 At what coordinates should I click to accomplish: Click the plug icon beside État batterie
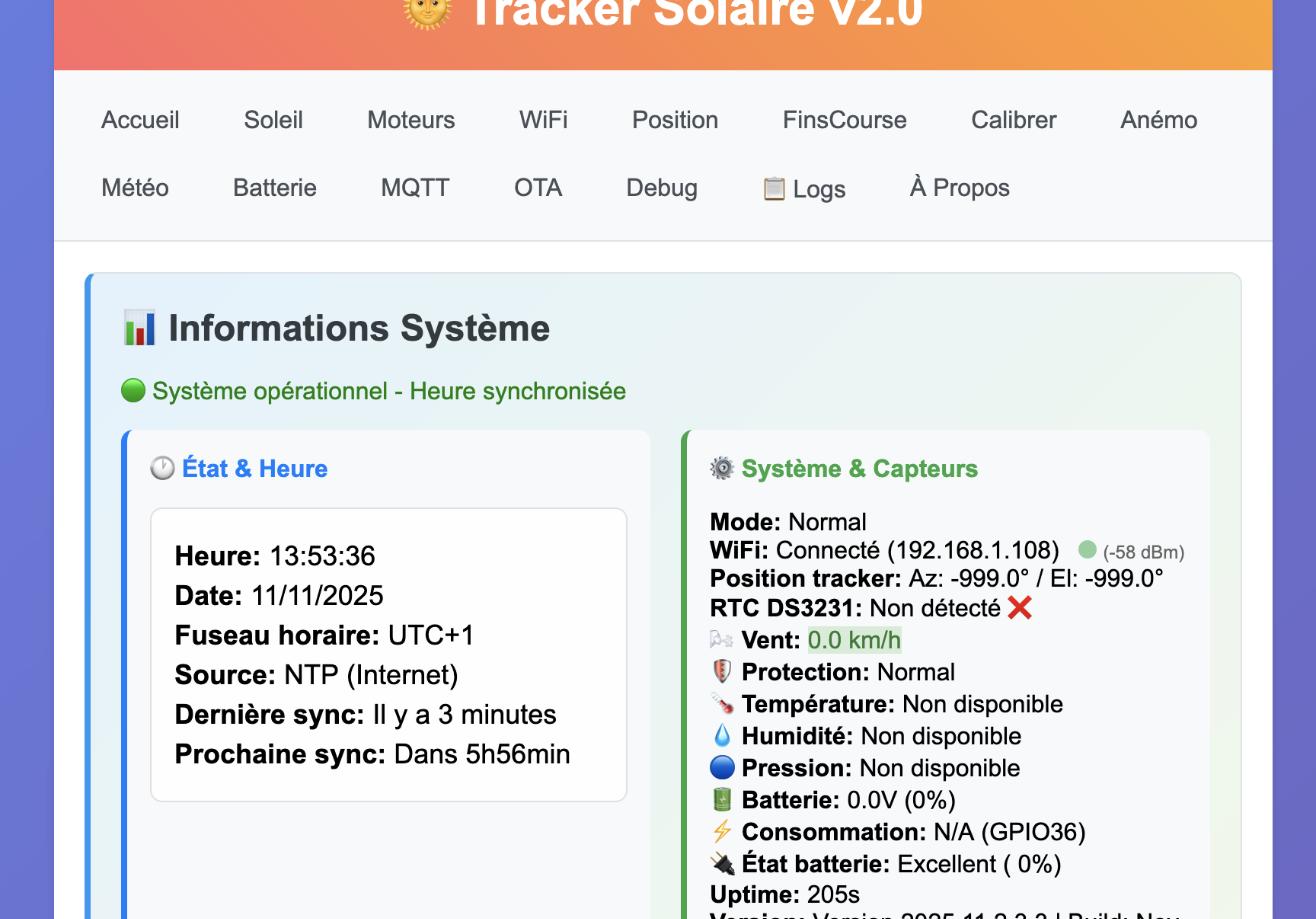click(x=721, y=864)
